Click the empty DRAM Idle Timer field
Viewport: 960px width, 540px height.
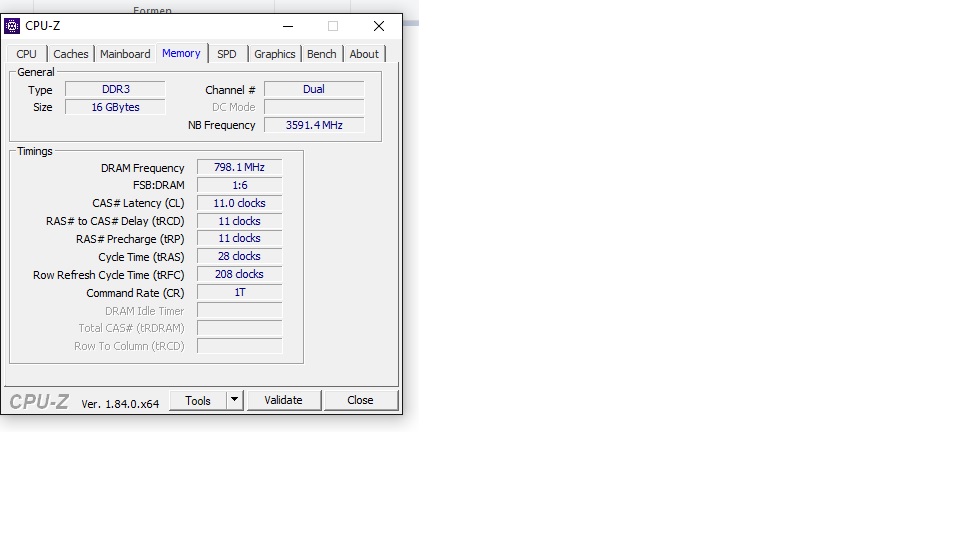(x=239, y=310)
